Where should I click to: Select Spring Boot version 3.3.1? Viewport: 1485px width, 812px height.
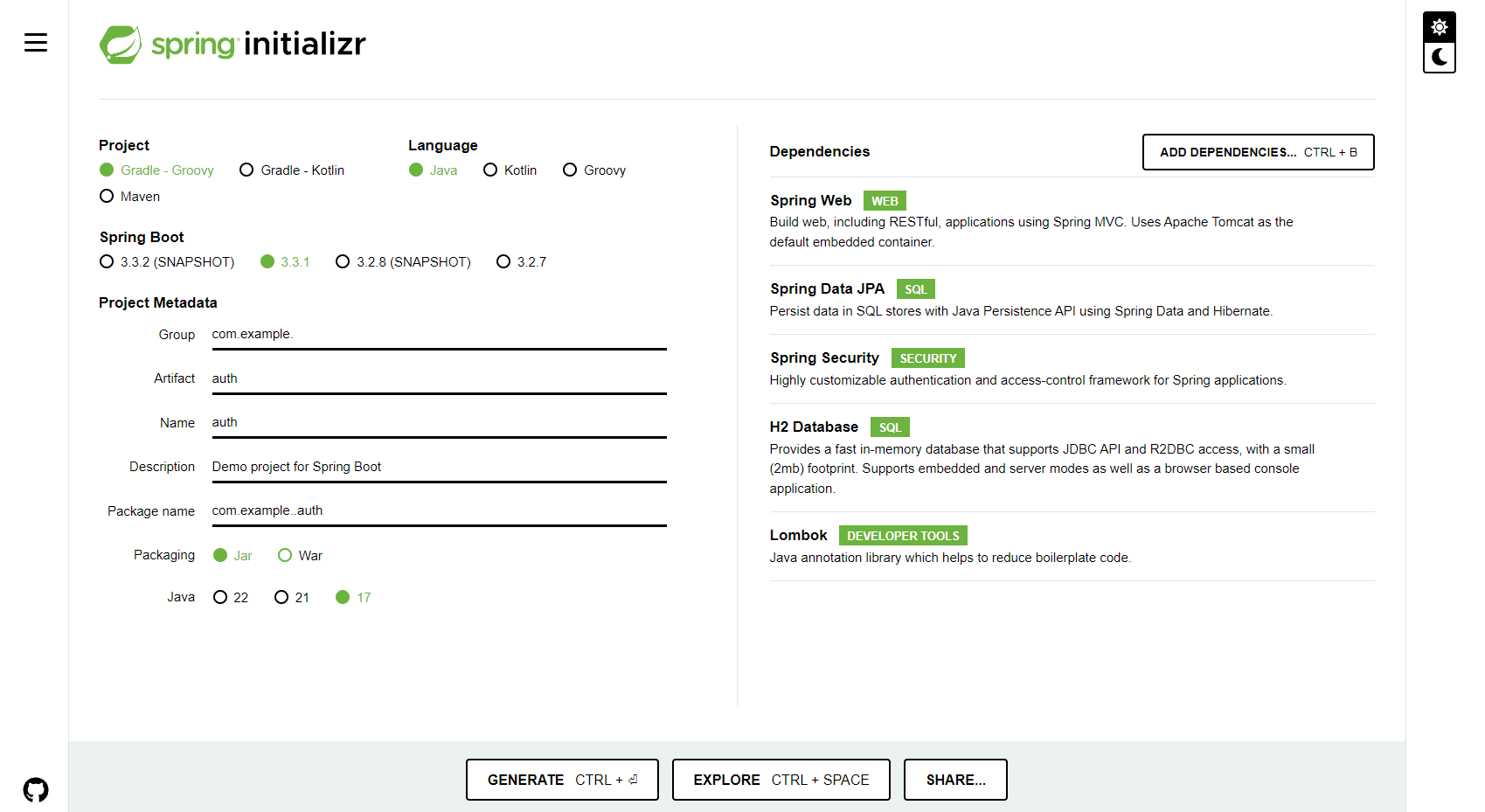coord(285,262)
